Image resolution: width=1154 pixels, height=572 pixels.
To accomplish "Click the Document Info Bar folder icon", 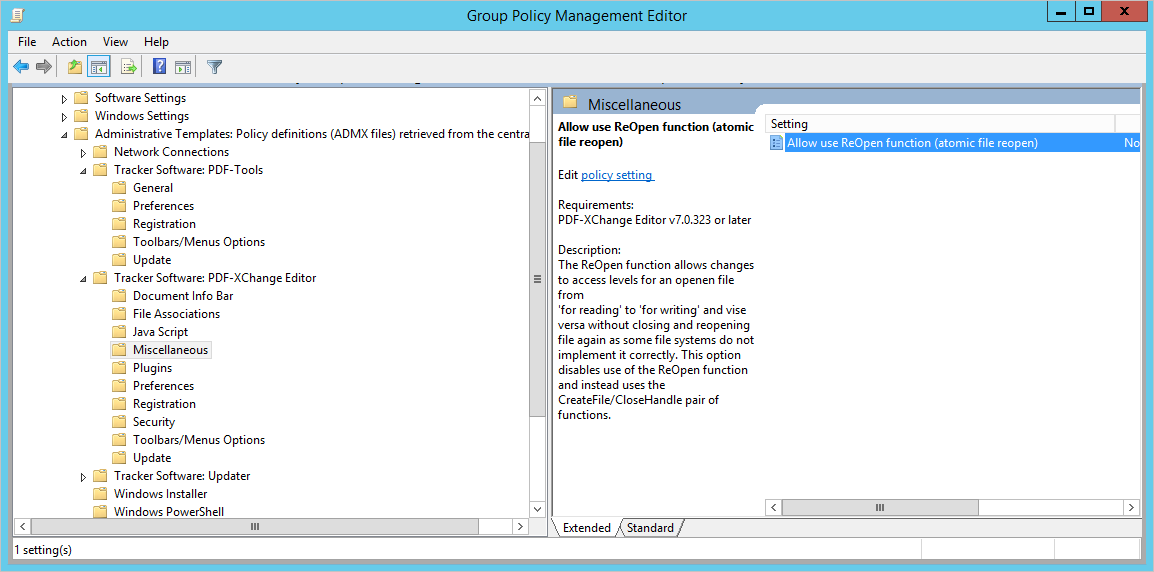I will (119, 296).
